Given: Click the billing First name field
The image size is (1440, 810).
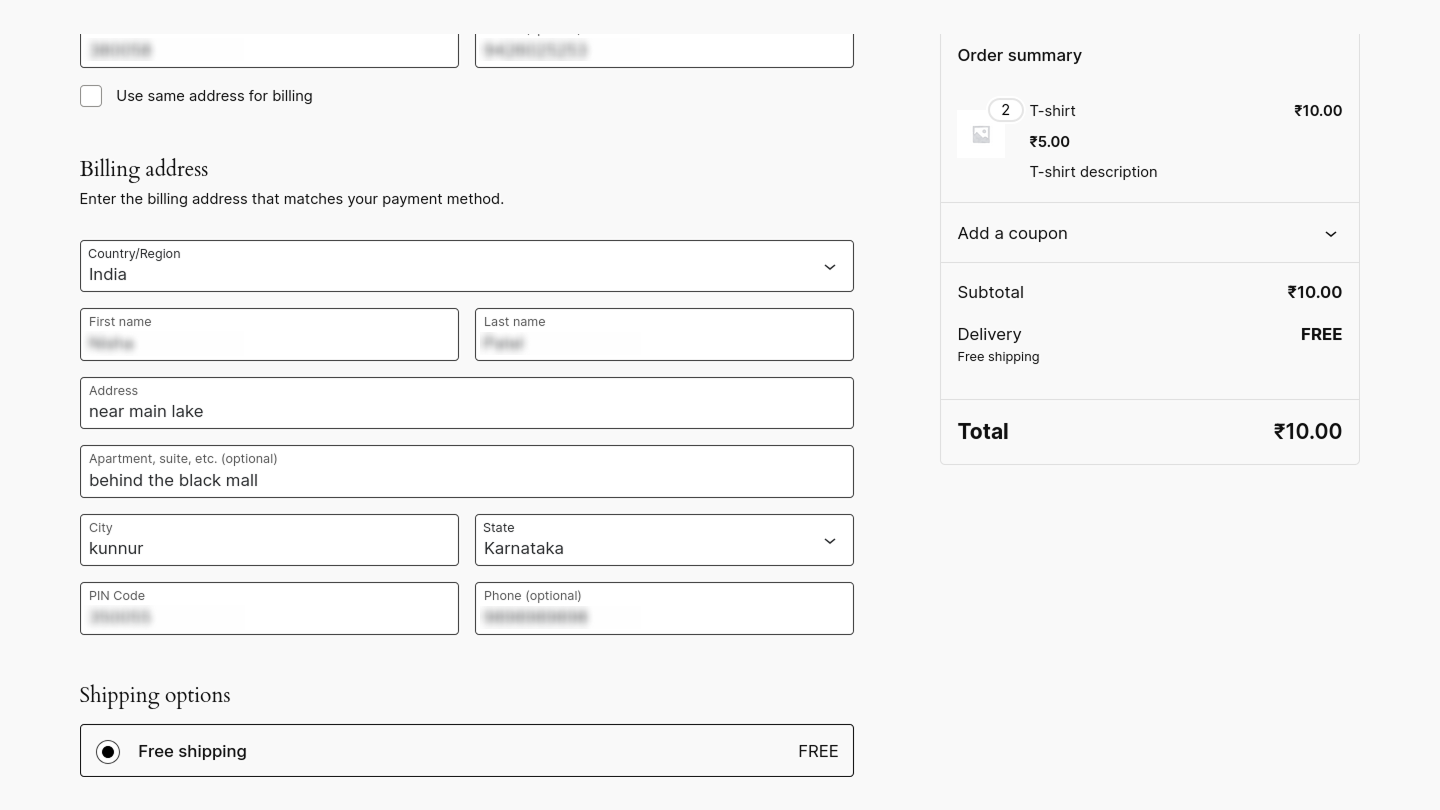Looking at the screenshot, I should coord(269,334).
